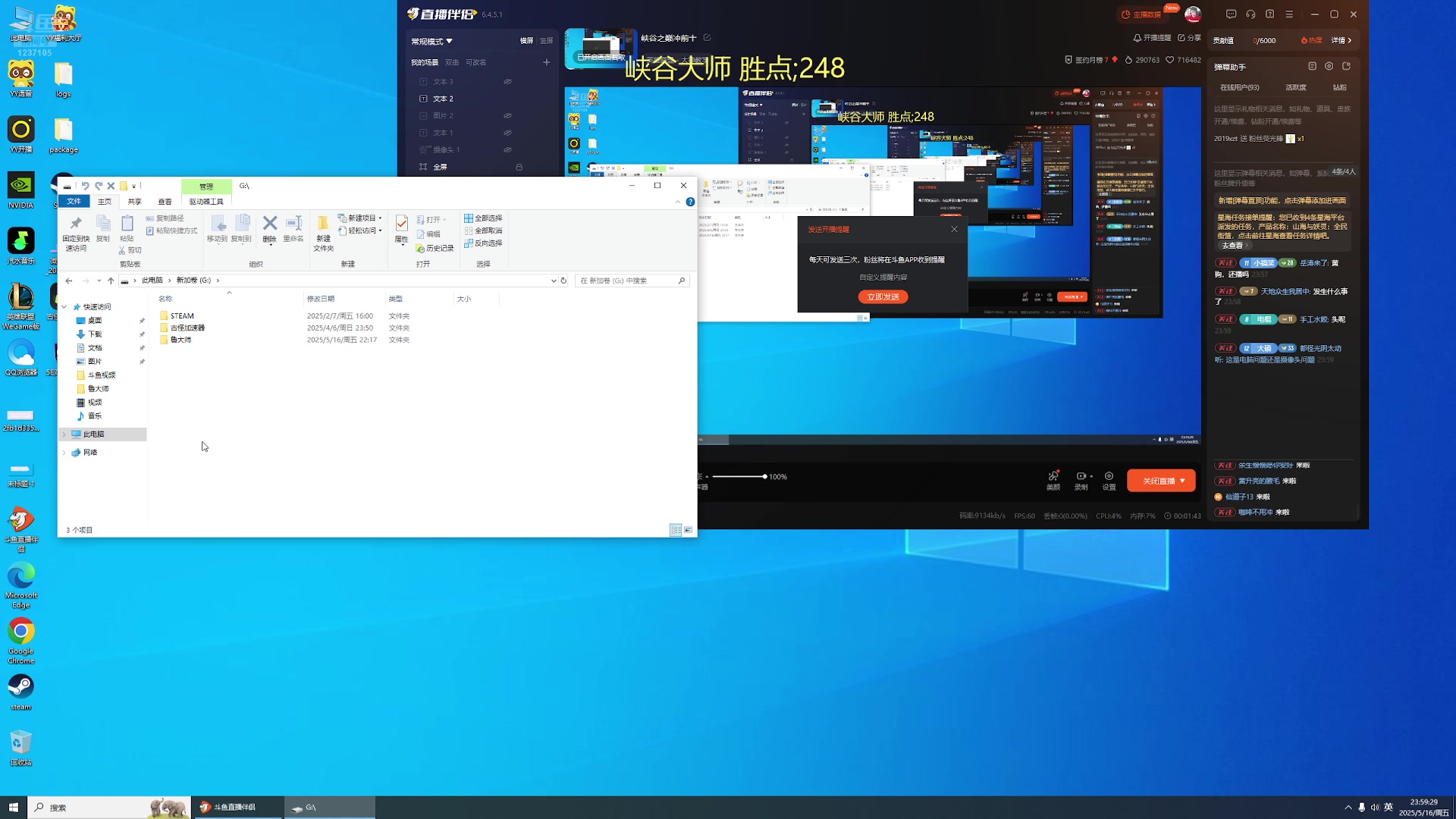Open address bar history dropdown
Viewport: 1456px width, 819px height.
click(x=554, y=281)
